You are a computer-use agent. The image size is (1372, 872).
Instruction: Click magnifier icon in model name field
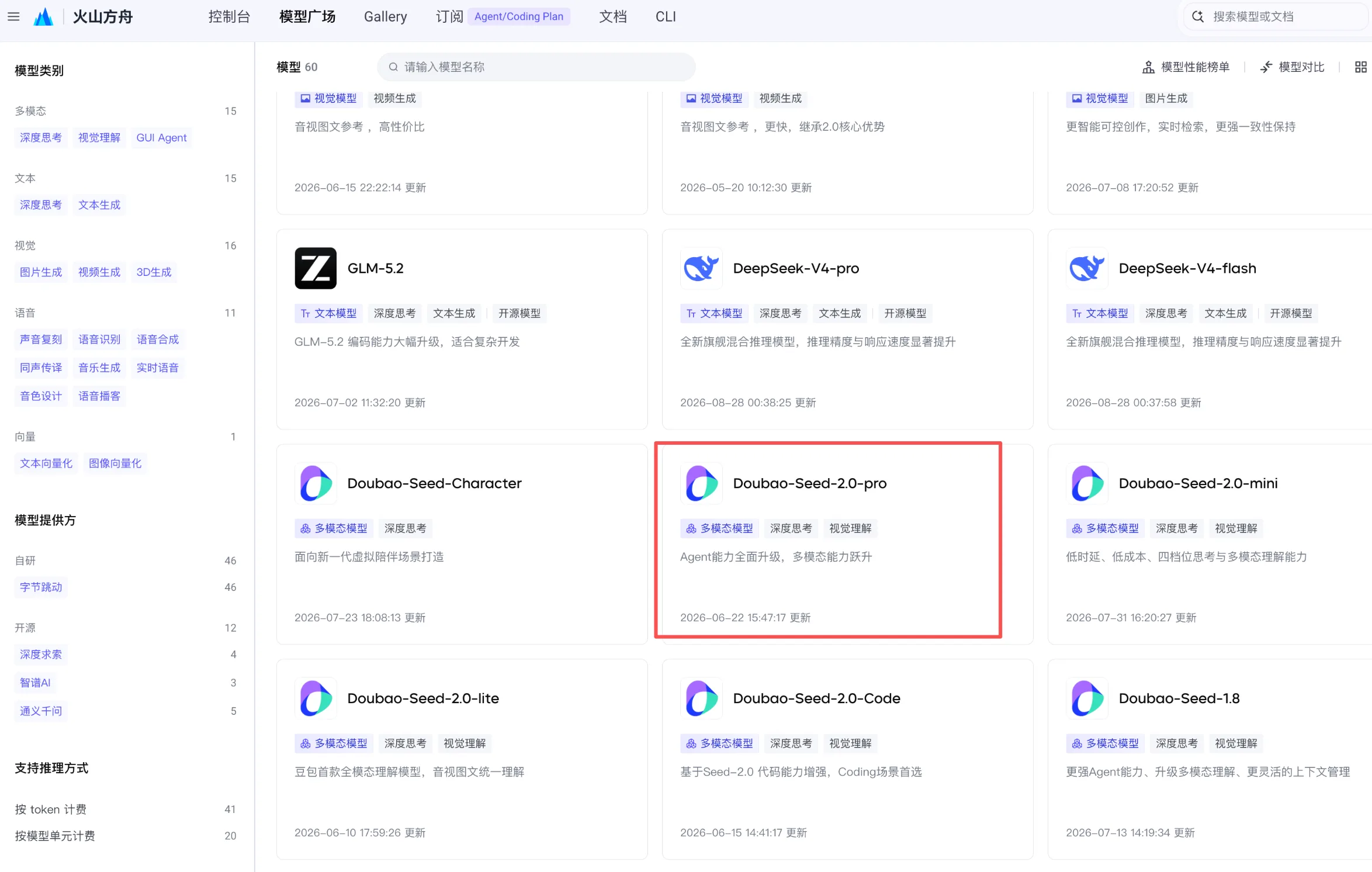click(393, 67)
